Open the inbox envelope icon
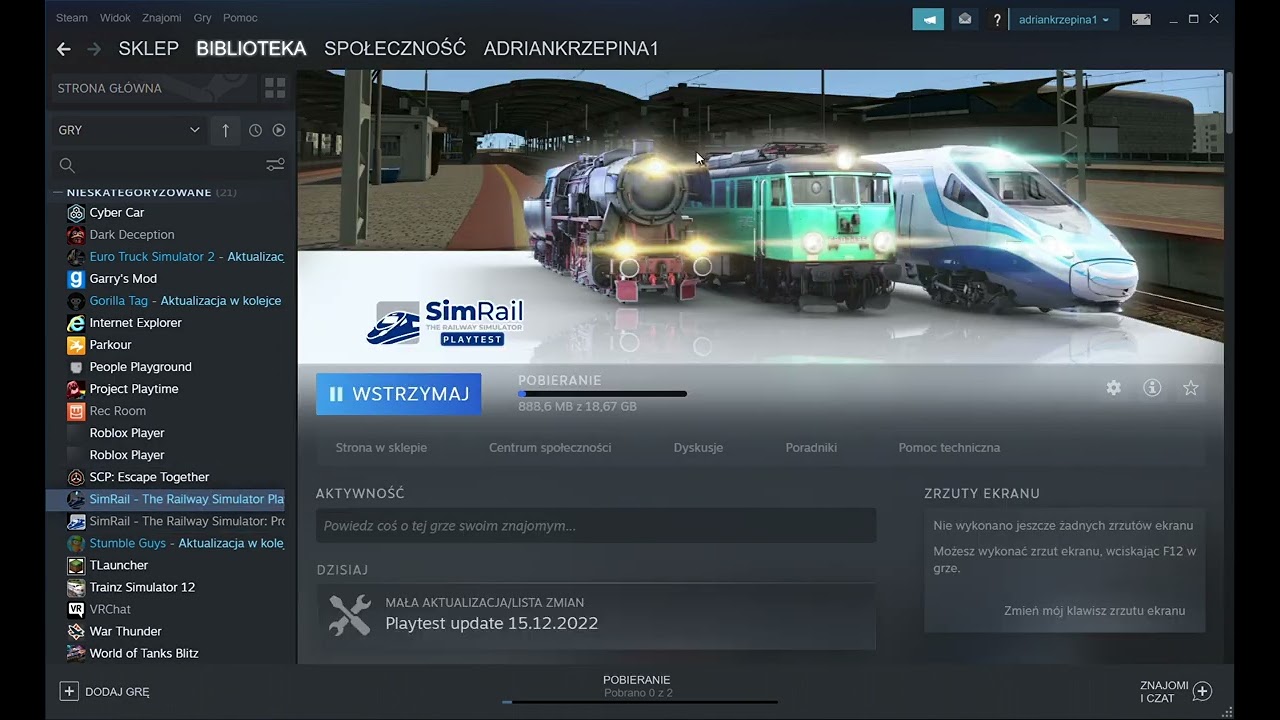 click(x=964, y=19)
